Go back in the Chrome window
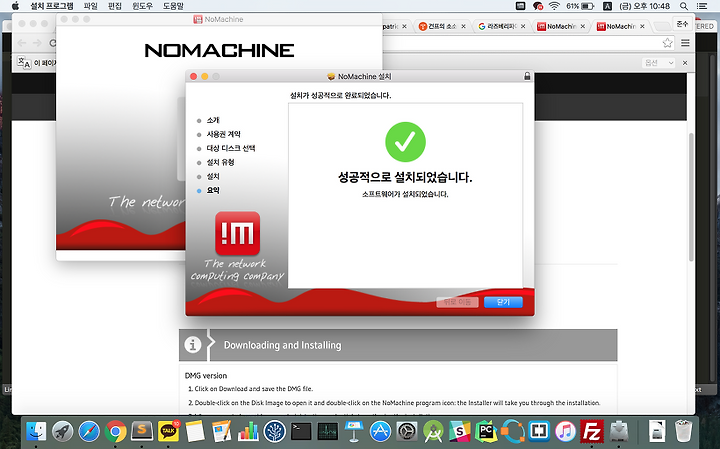This screenshot has height=449, width=720. [22, 43]
